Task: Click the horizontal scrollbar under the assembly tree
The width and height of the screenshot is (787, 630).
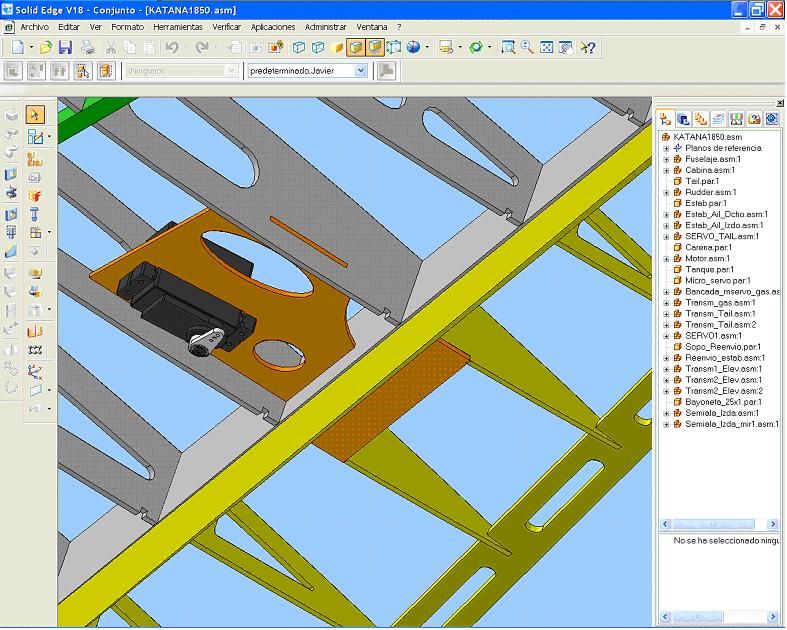Action: tap(716, 524)
